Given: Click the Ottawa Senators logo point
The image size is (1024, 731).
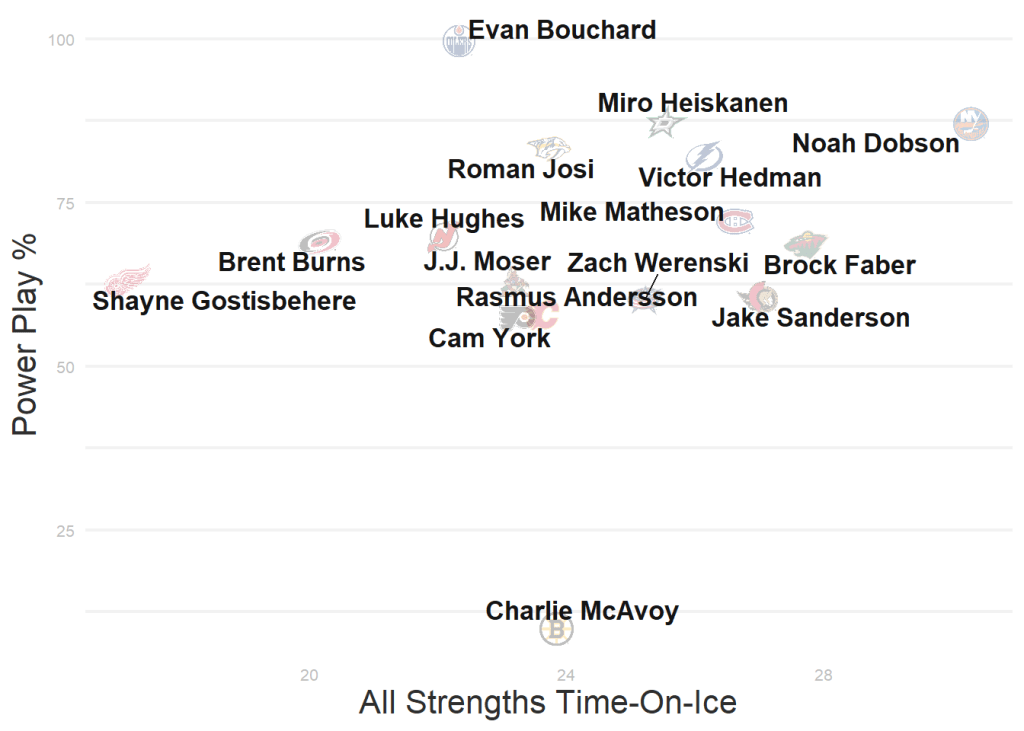Looking at the screenshot, I should point(759,297).
